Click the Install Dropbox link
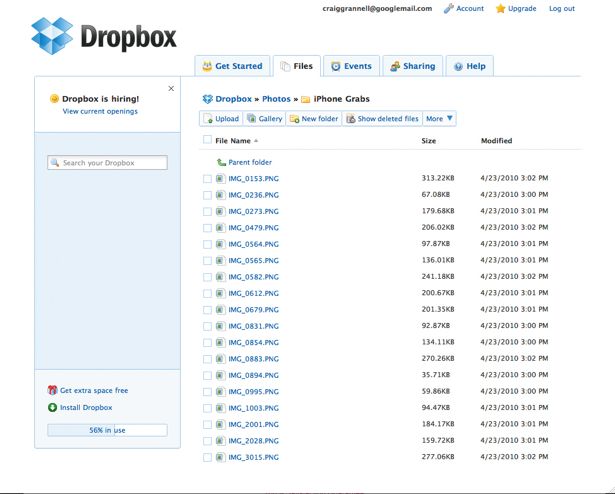The width and height of the screenshot is (615, 494). (x=86, y=408)
